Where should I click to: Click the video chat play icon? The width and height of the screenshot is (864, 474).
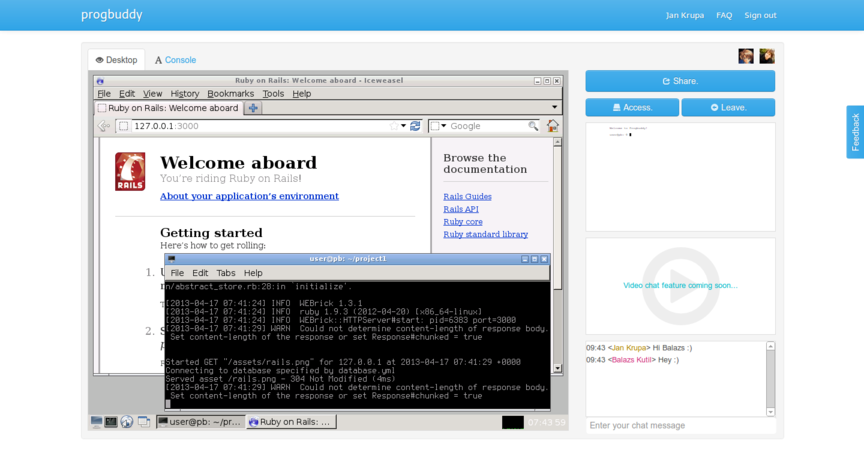pyautogui.click(x=681, y=286)
